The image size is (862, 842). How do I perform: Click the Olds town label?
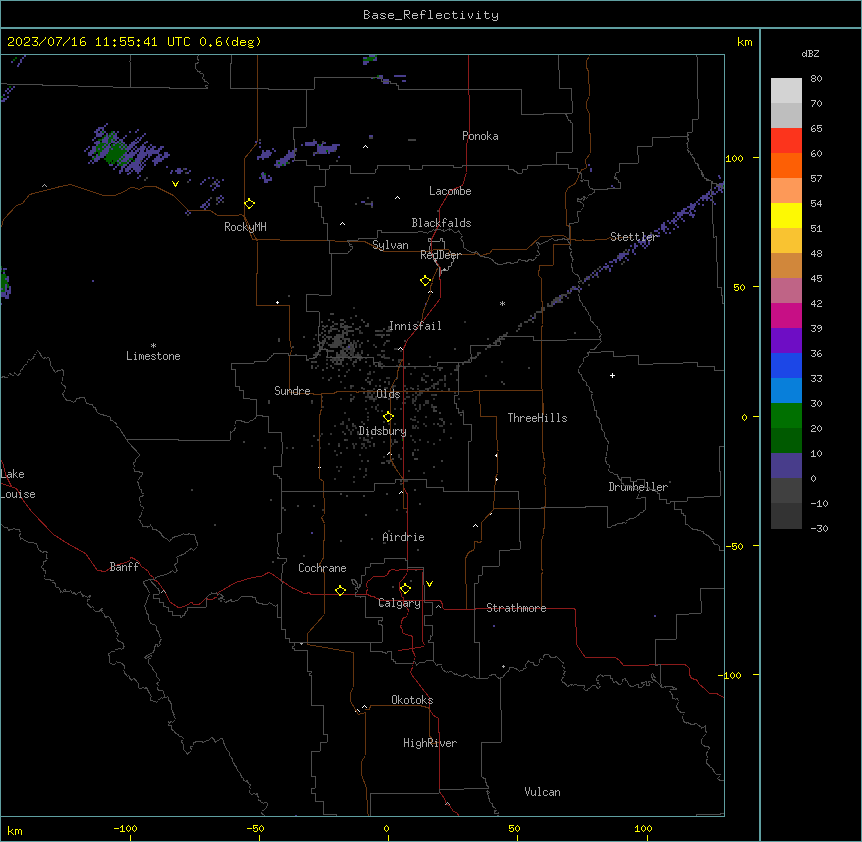pyautogui.click(x=388, y=394)
